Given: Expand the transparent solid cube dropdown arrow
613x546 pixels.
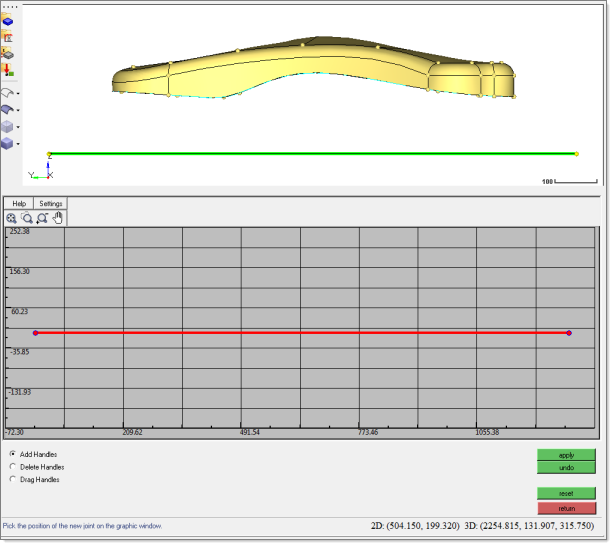Looking at the screenshot, I should click(x=18, y=127).
